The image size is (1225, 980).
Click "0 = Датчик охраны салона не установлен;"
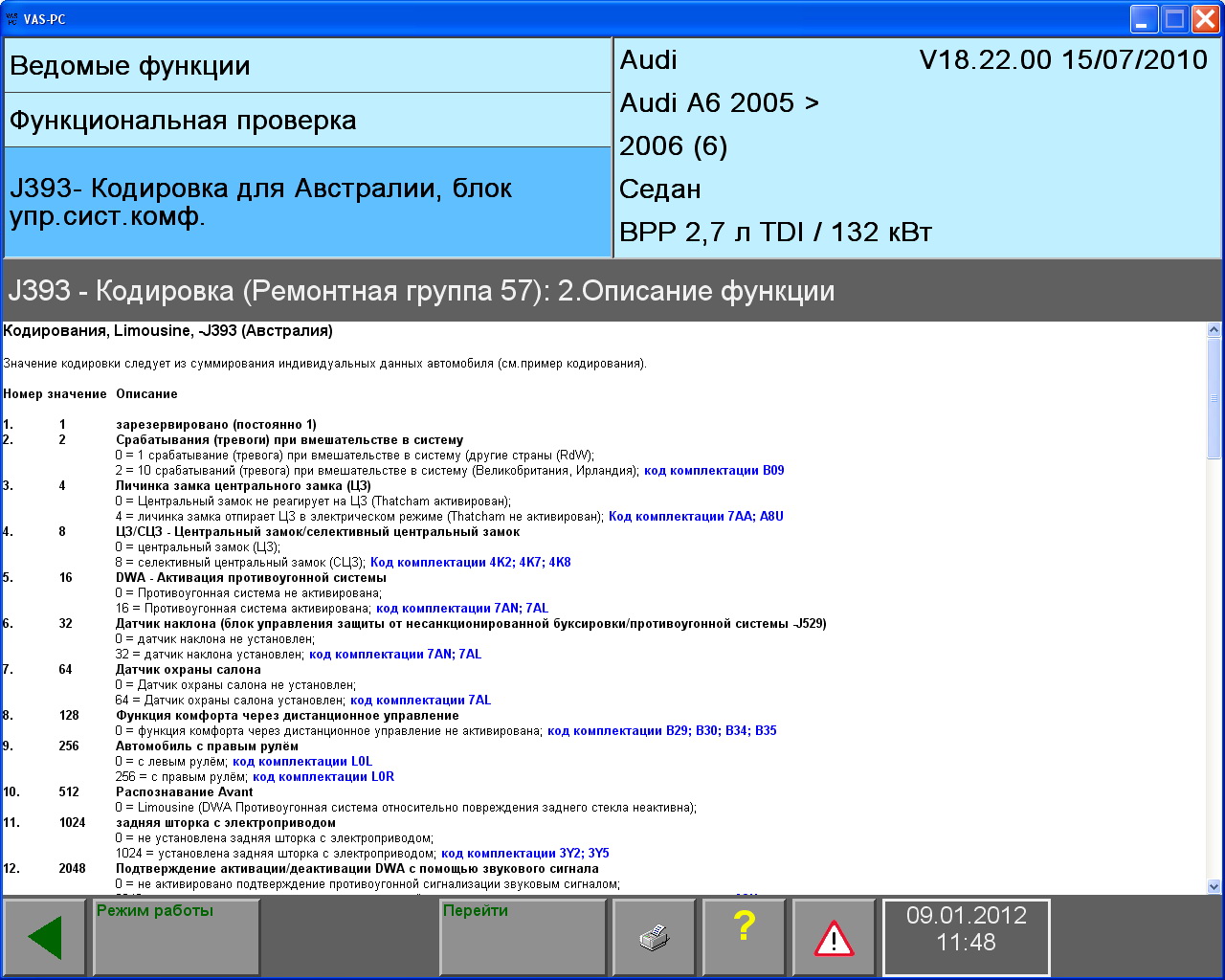235,685
